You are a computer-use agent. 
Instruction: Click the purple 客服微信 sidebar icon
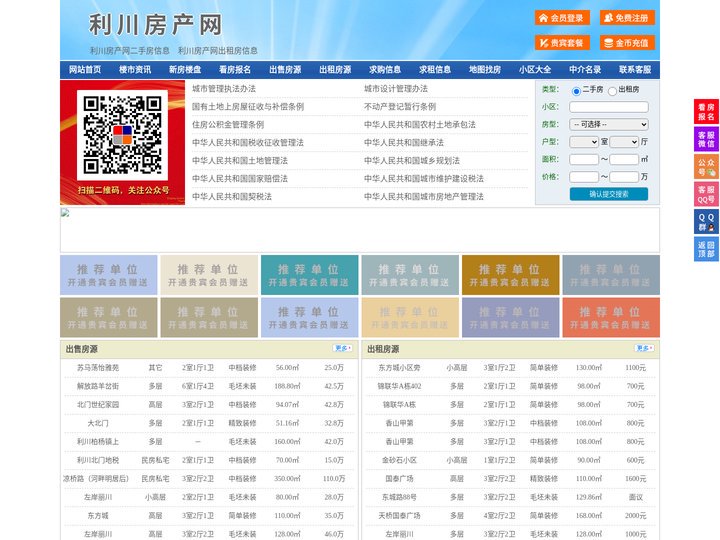coord(706,139)
